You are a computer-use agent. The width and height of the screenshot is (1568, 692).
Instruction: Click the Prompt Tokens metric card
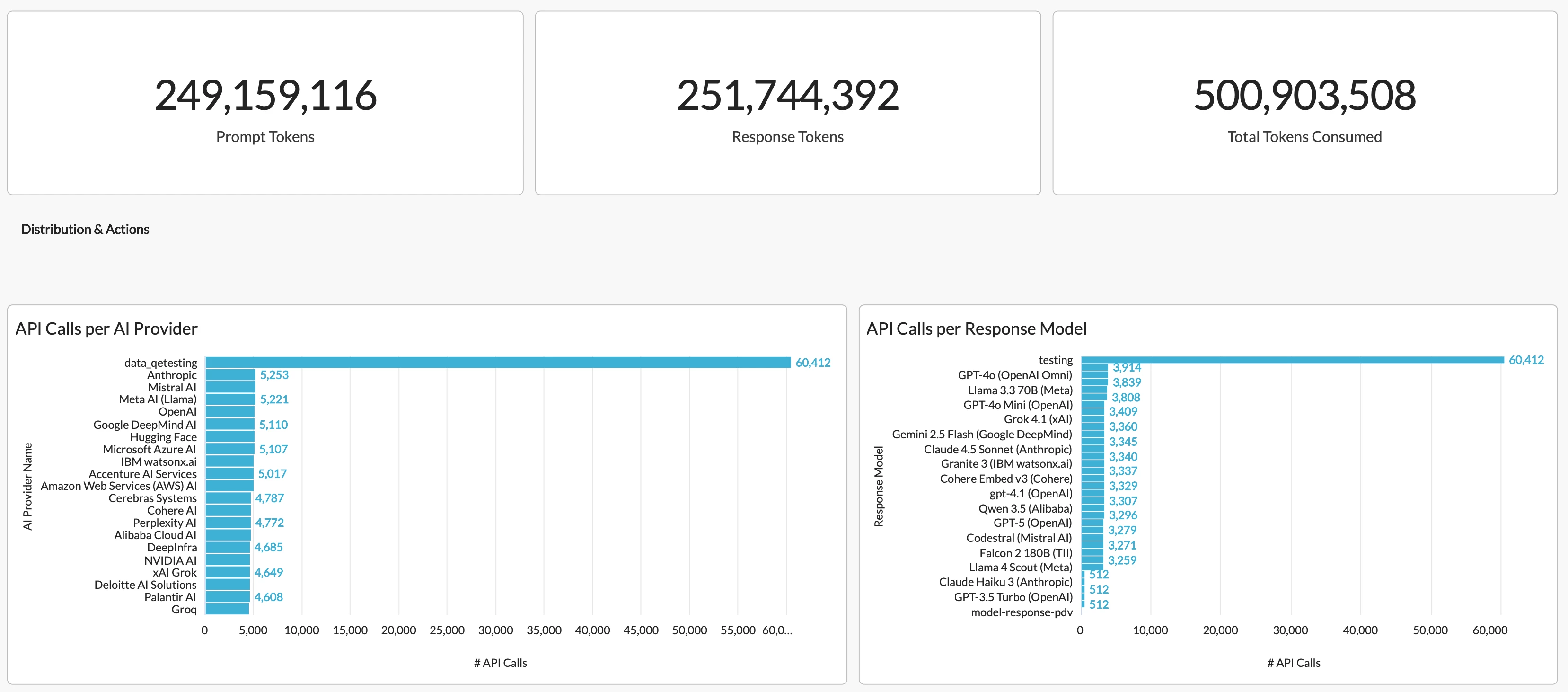[x=265, y=103]
